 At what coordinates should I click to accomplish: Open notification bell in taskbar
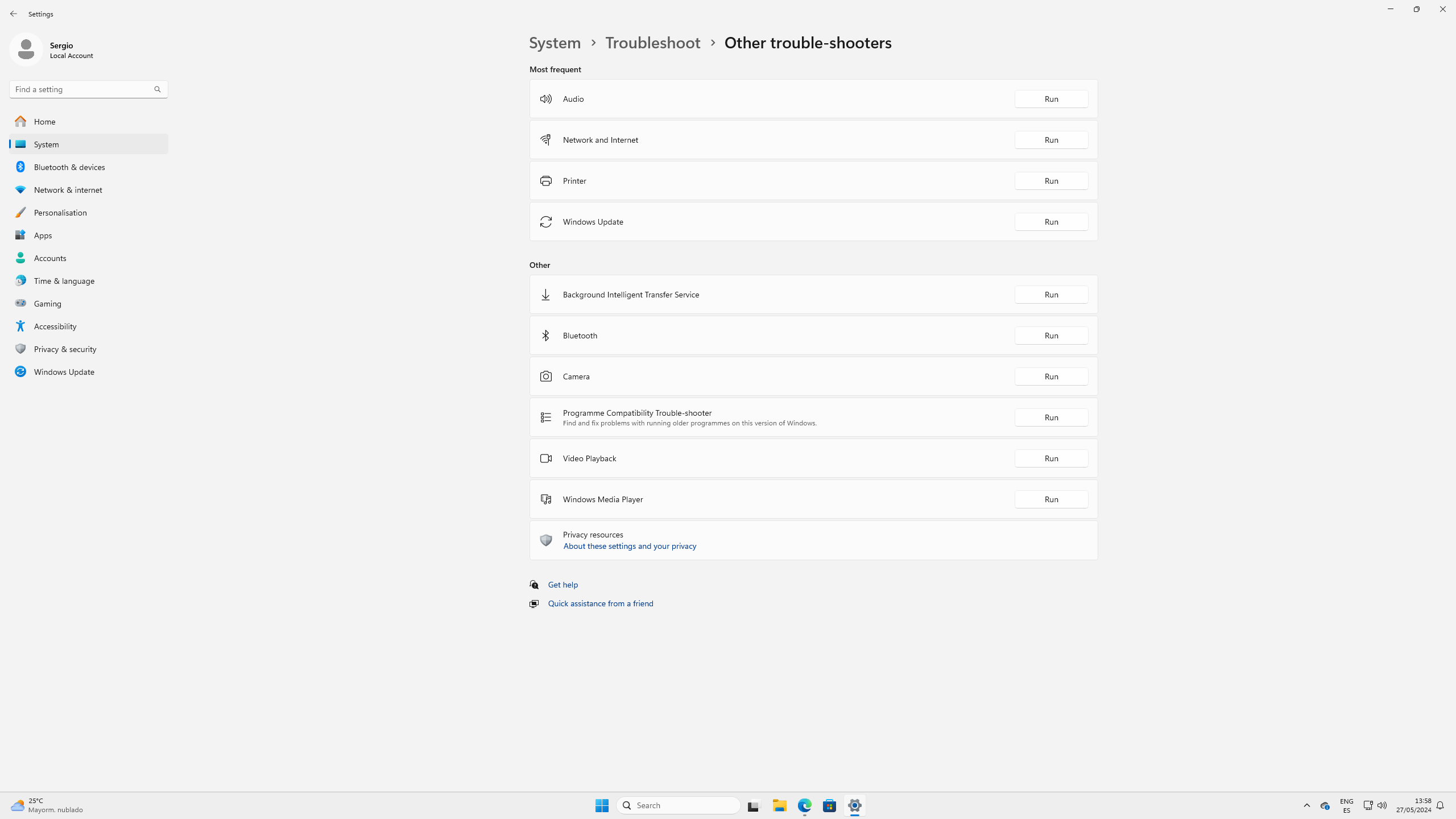[x=1440, y=805]
